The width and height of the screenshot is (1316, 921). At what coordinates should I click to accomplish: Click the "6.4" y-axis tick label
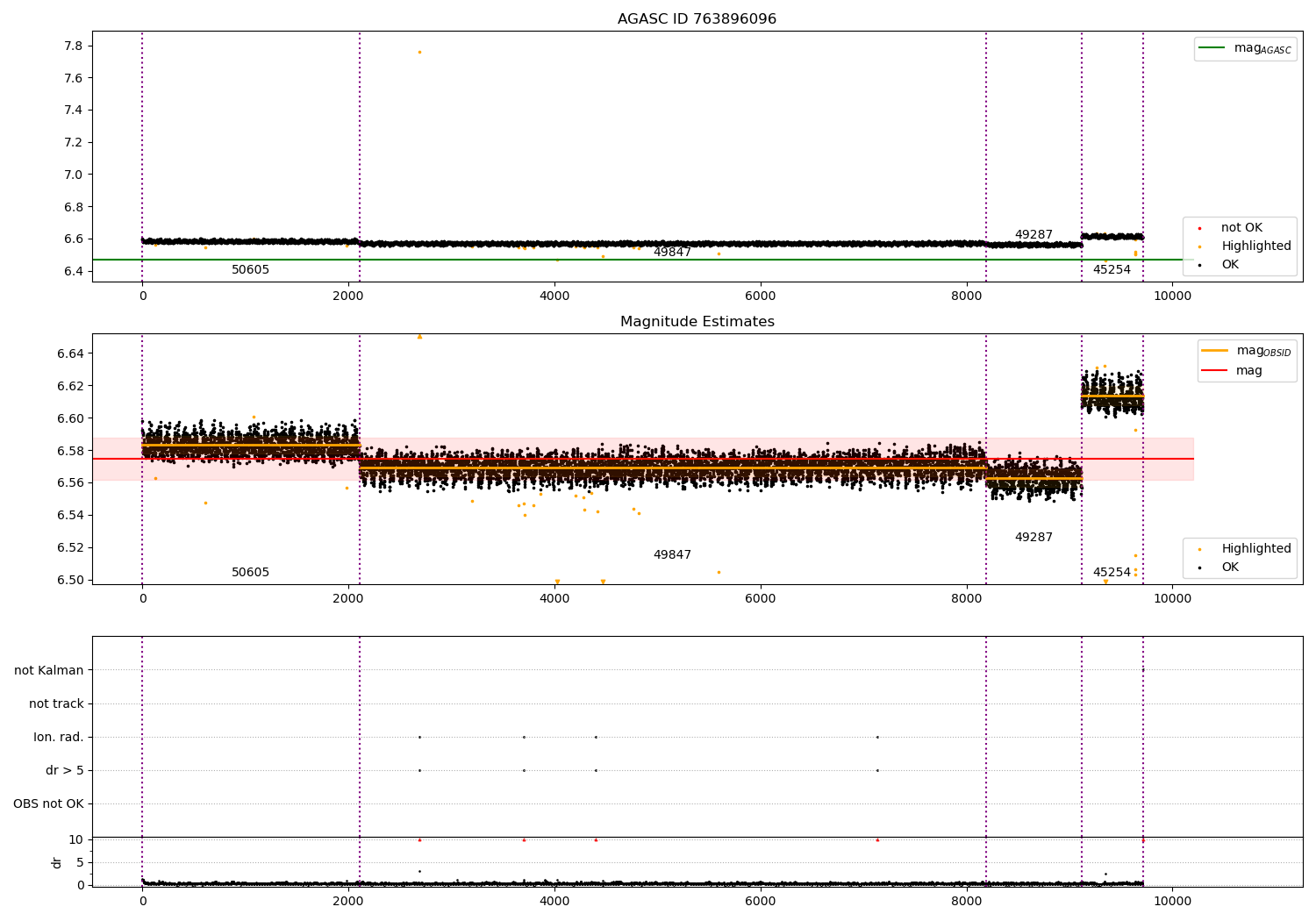pyautogui.click(x=75, y=271)
